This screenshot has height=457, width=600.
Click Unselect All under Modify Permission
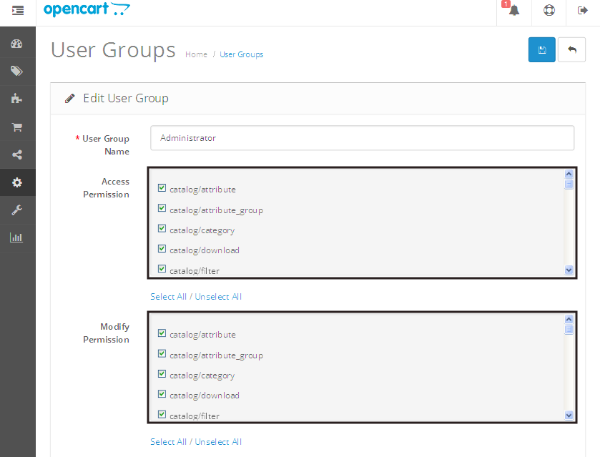pos(218,442)
